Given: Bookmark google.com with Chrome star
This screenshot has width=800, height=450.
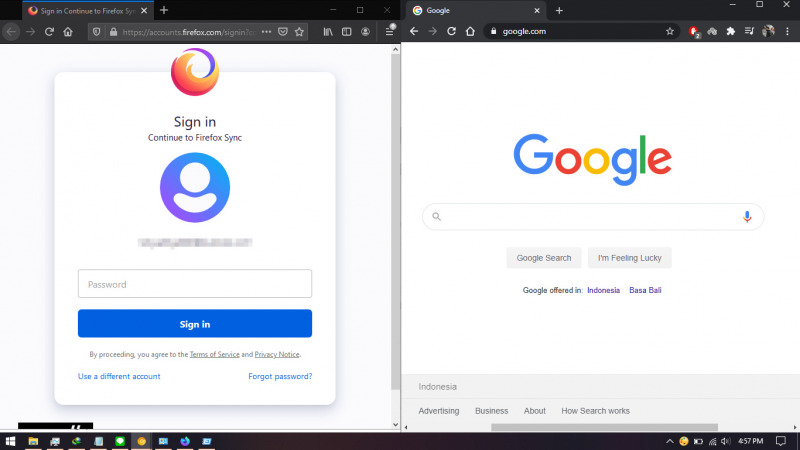Looking at the screenshot, I should click(x=670, y=31).
